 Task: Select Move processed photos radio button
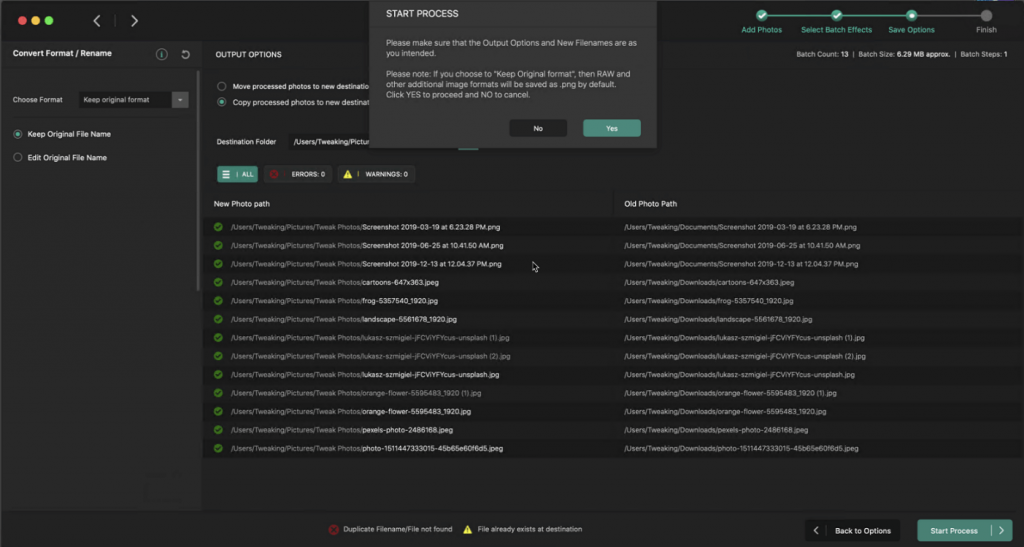point(222,86)
